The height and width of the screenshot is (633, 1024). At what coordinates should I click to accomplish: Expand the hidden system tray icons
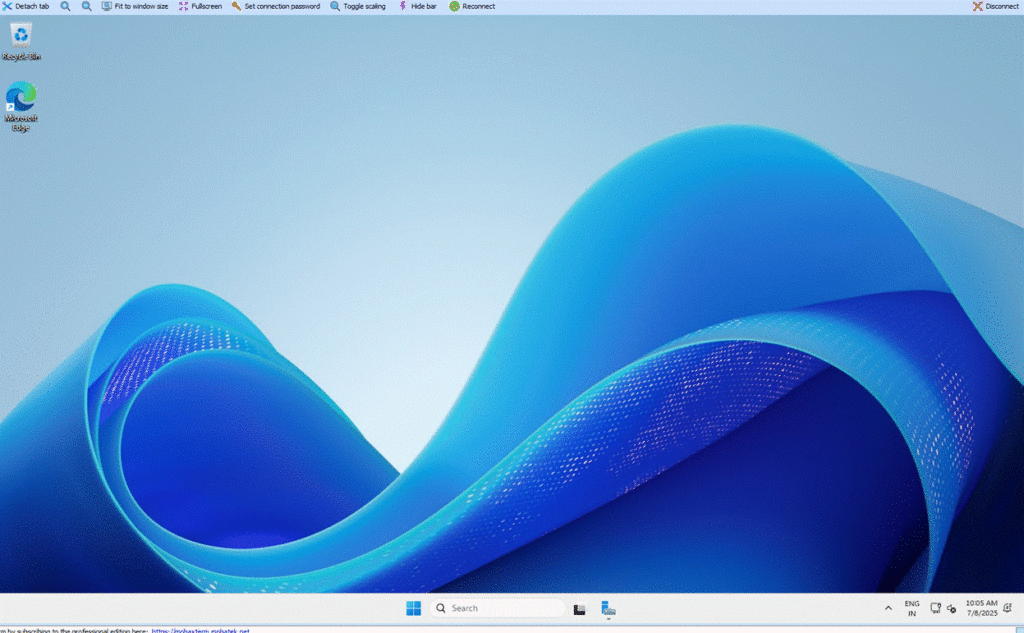pos(888,608)
